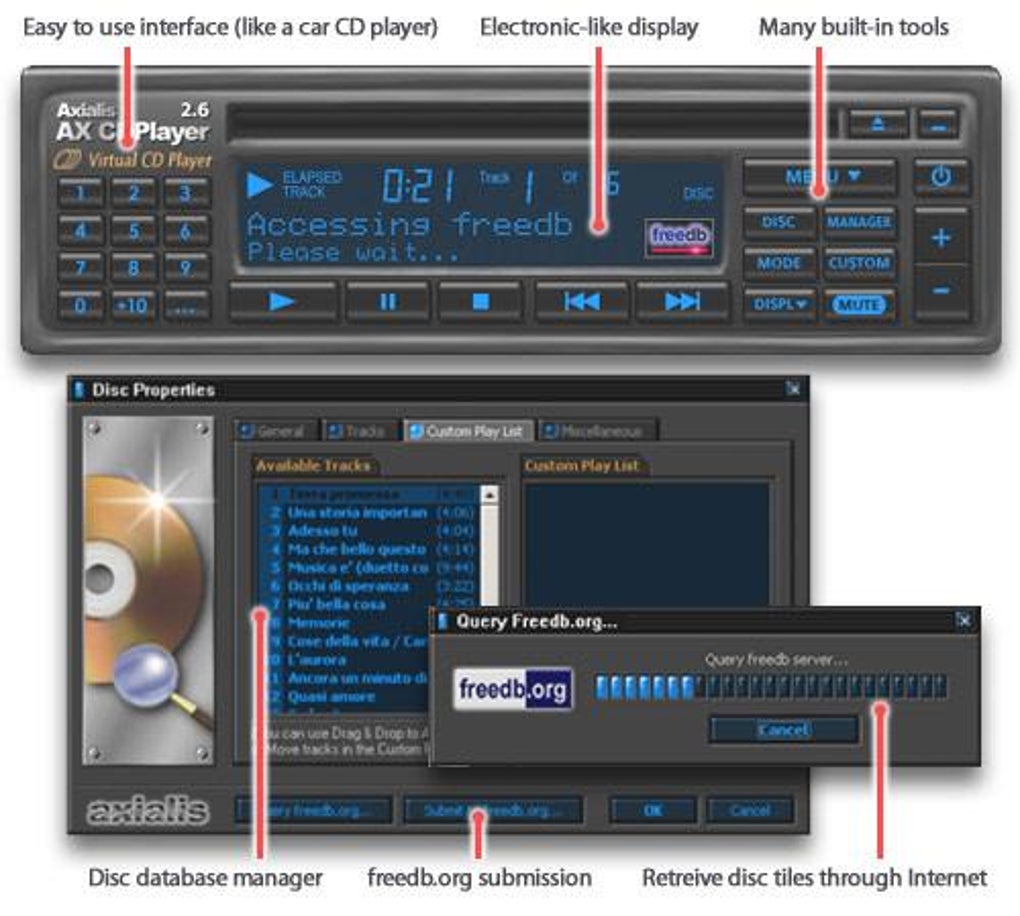Choose keypad number 7
The width and height of the screenshot is (1020, 916).
click(x=81, y=269)
